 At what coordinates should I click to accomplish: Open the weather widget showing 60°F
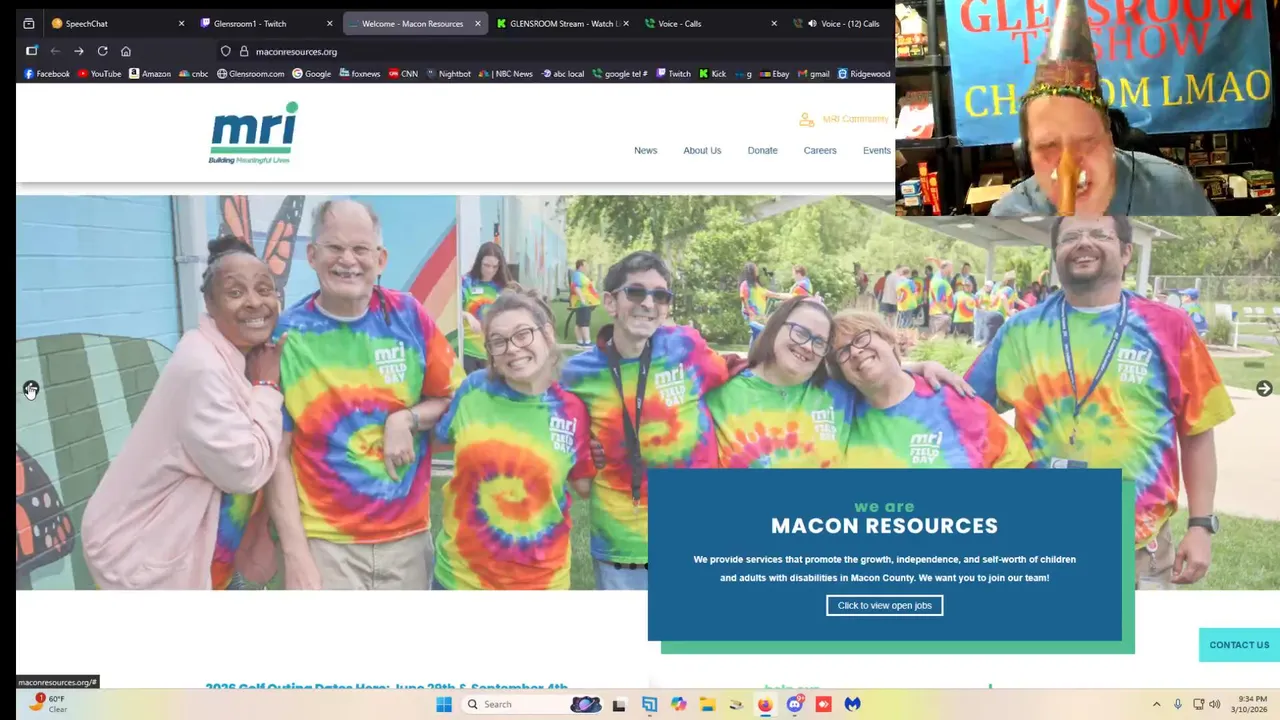[47, 704]
